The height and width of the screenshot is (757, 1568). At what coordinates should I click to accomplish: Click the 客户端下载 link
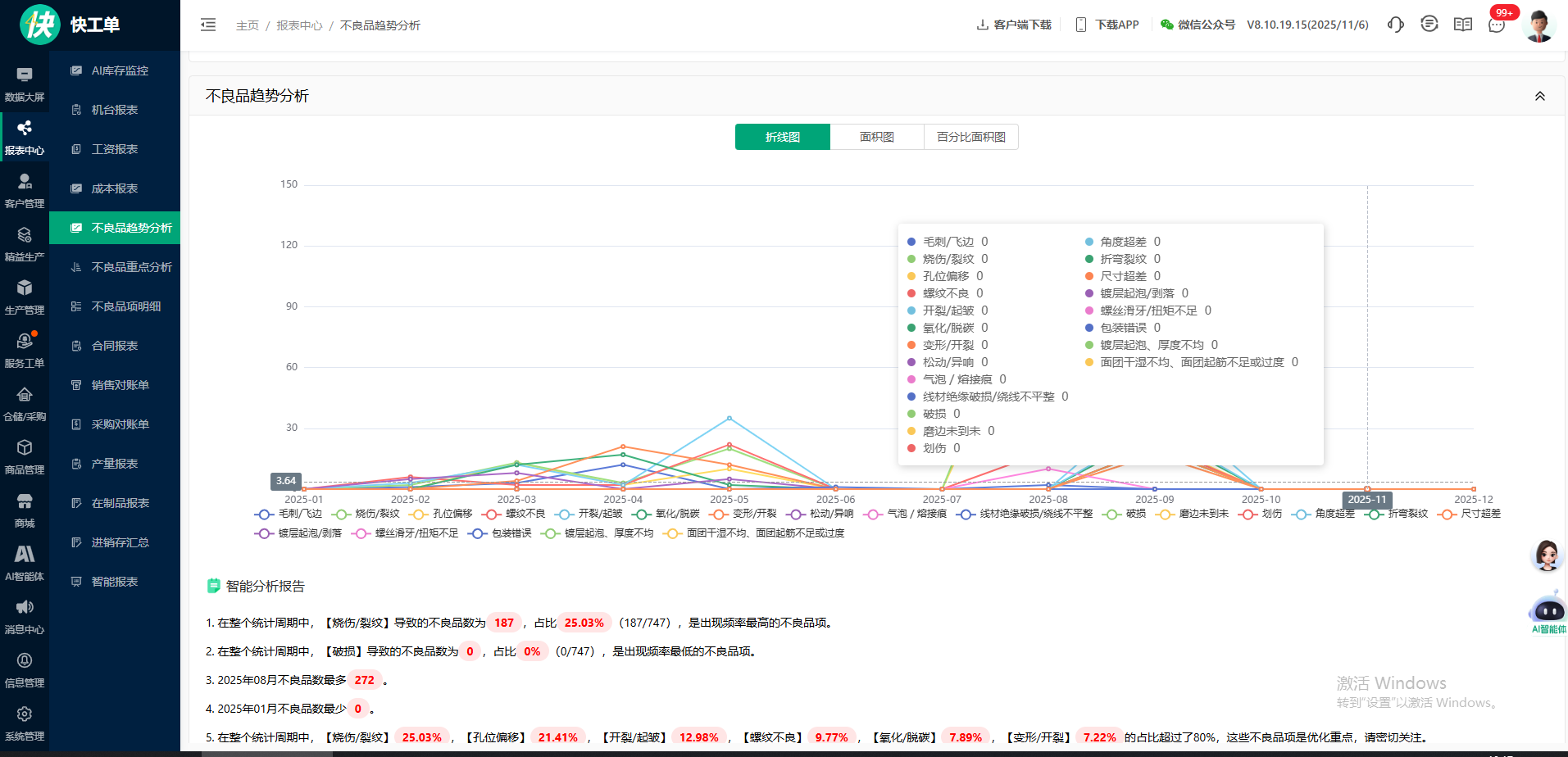point(1014,25)
